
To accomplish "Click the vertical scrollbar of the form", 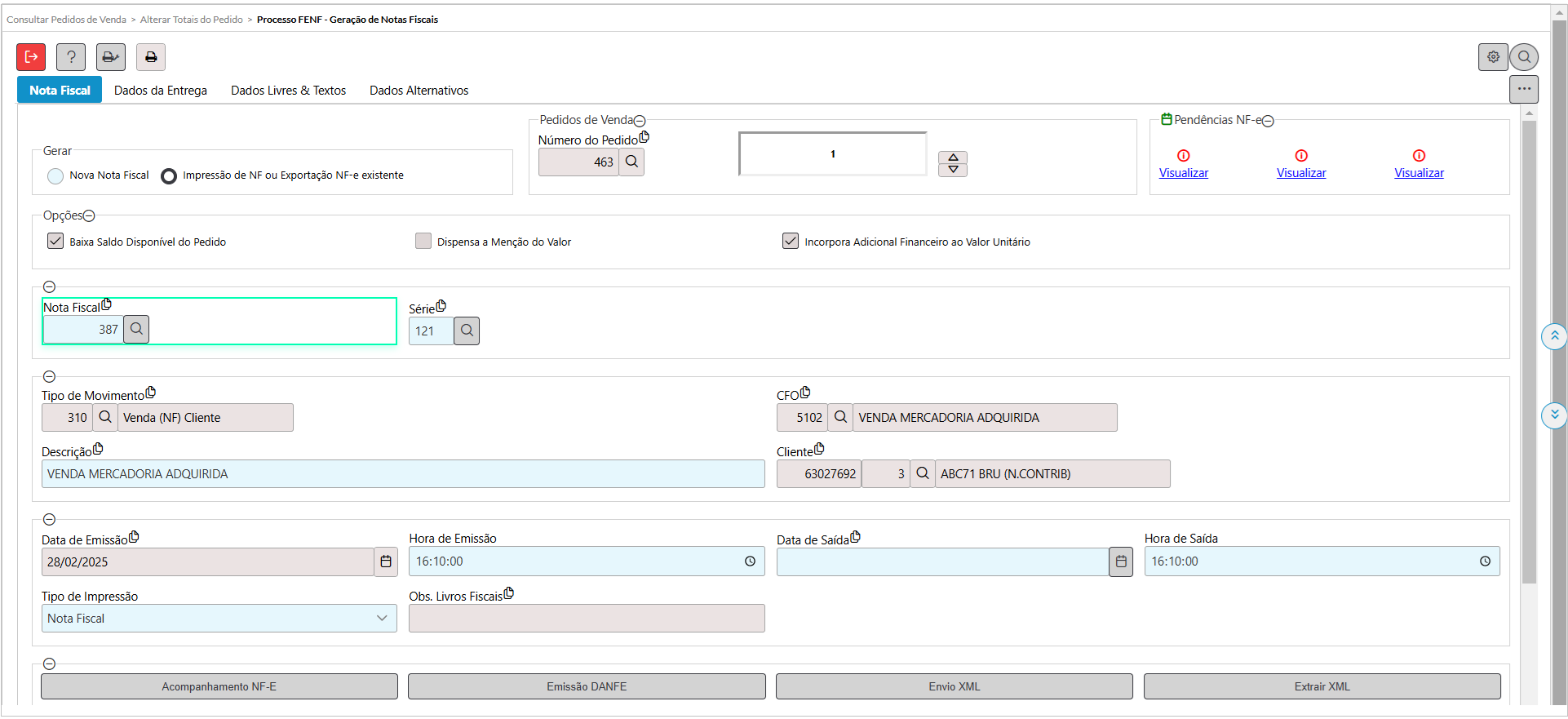I will tap(1529, 351).
